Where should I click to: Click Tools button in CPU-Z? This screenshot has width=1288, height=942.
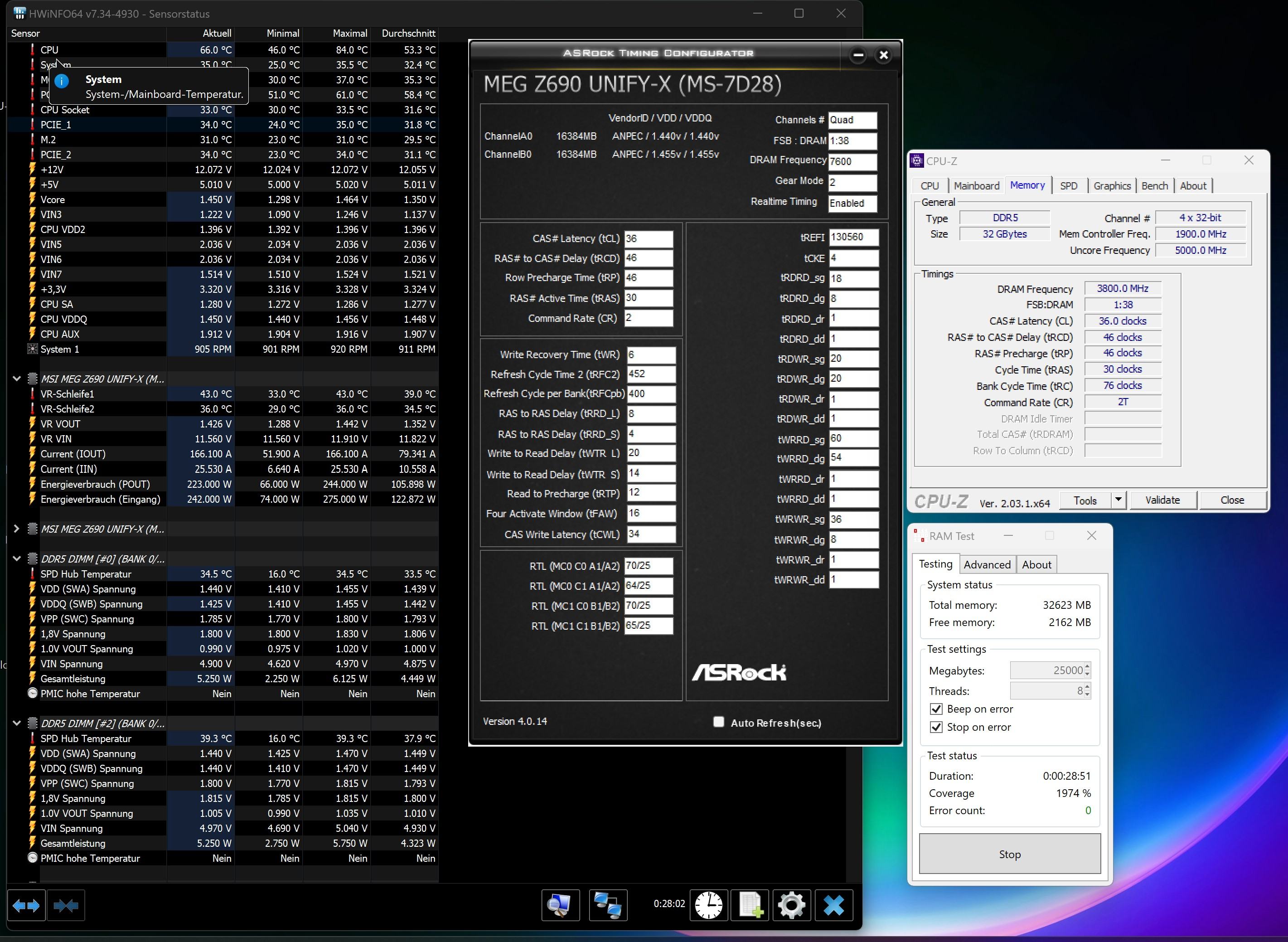(x=1085, y=500)
